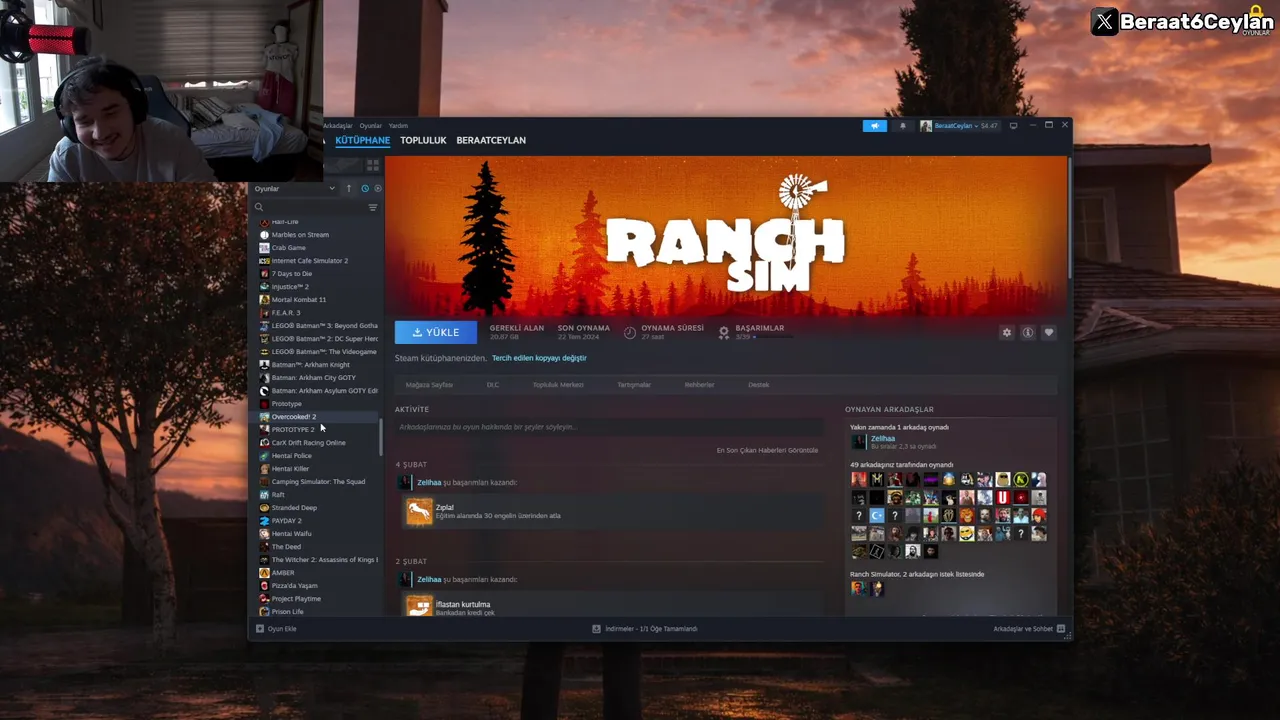Click the plus icon next to Oyun Ekle

260,629
